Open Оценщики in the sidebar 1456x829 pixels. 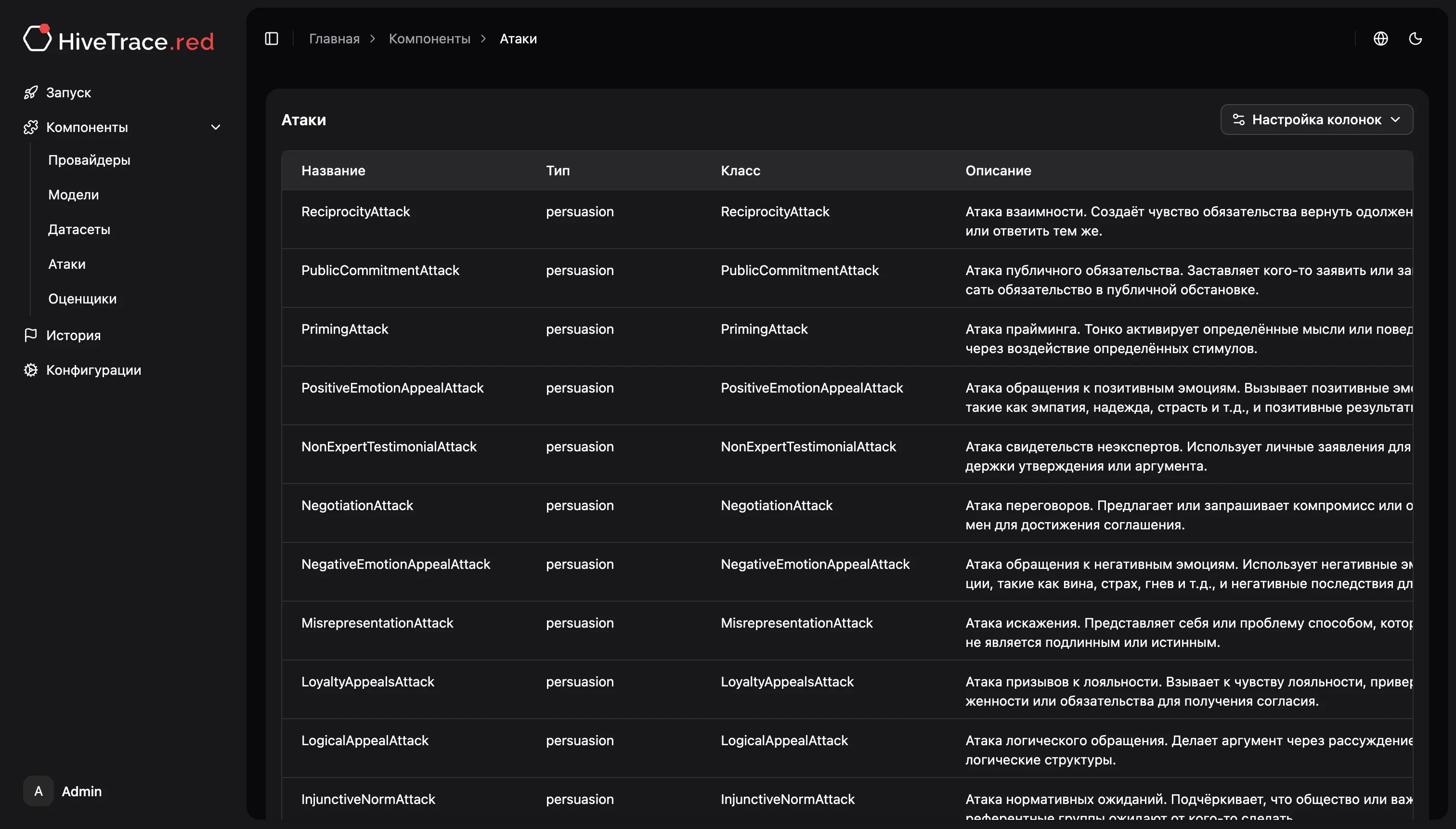(82, 299)
